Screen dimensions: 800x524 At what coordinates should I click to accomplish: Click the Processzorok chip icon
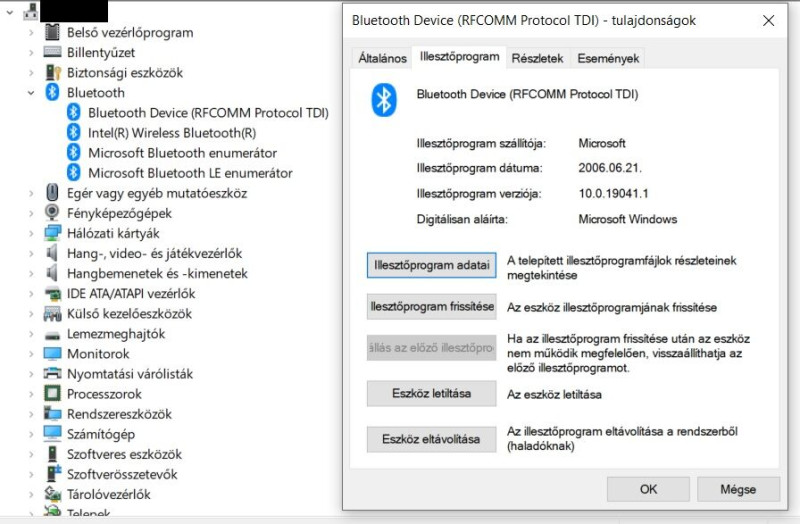pyautogui.click(x=52, y=394)
